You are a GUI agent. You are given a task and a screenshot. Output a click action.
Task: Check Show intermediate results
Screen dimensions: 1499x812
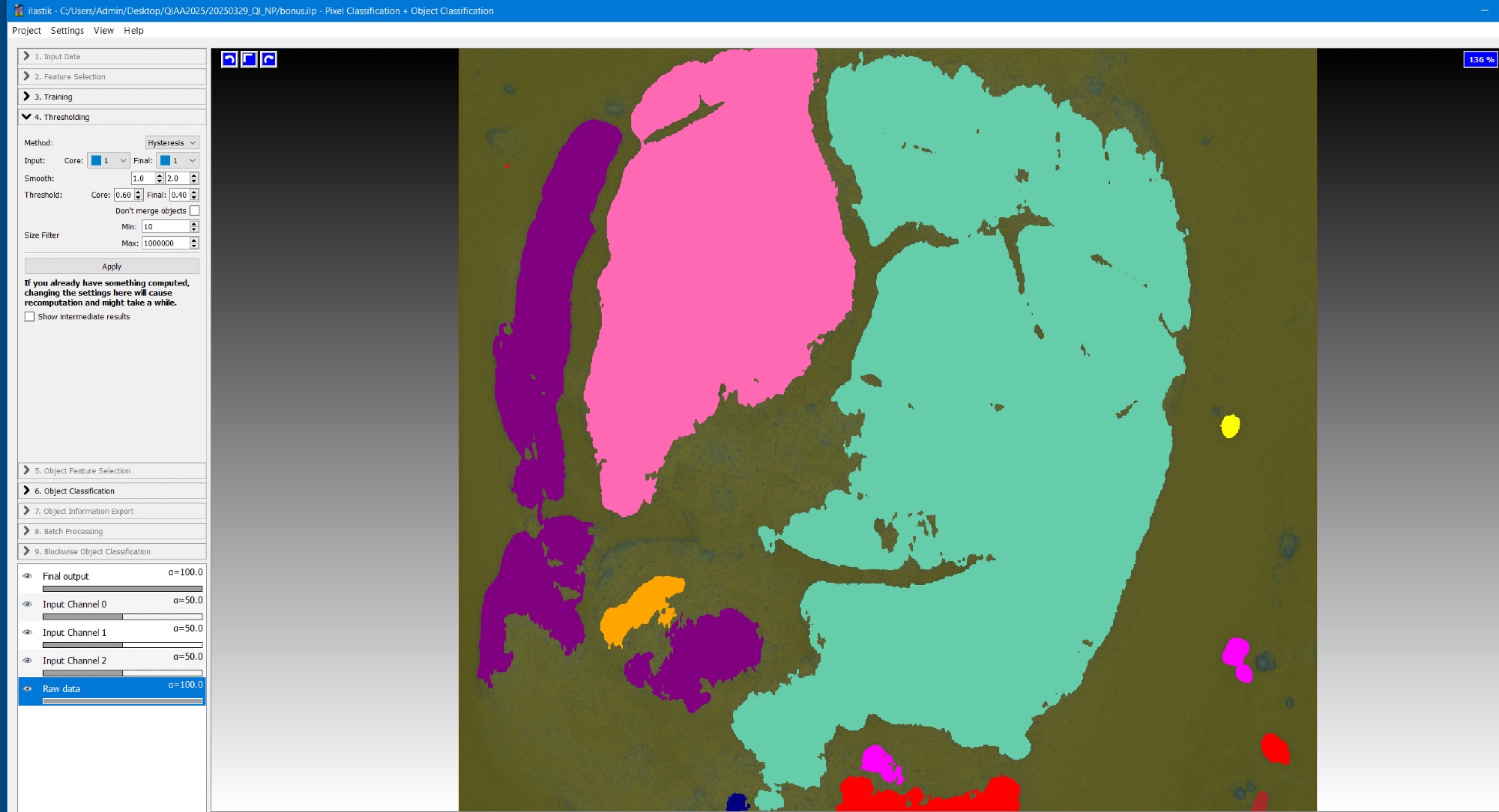point(30,317)
